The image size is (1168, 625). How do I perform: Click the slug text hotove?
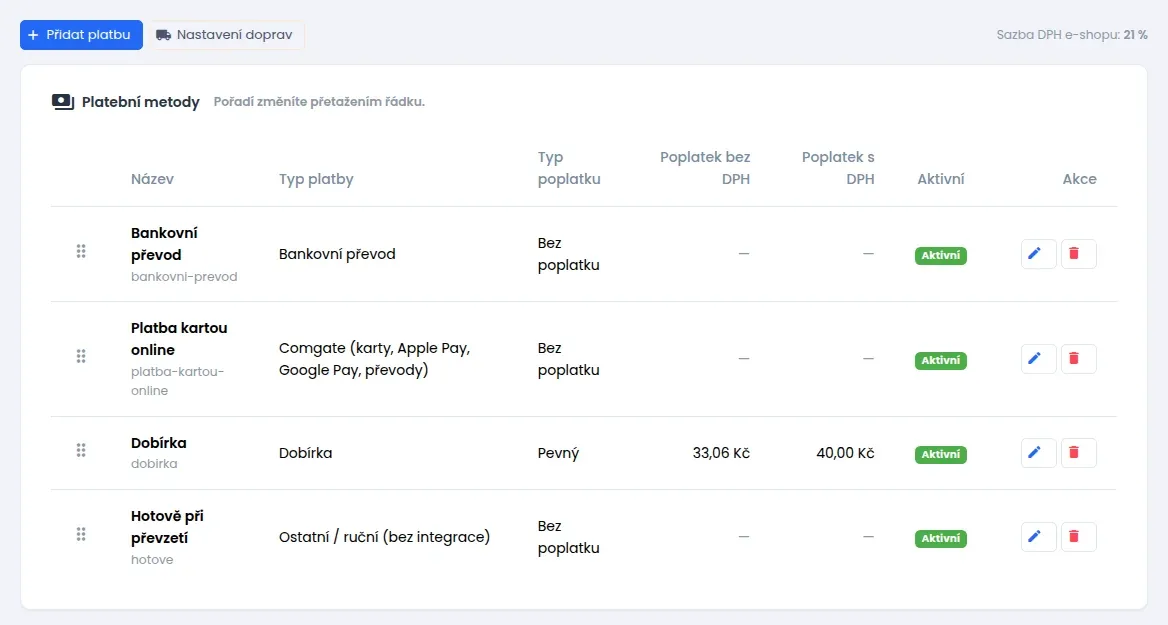click(152, 560)
